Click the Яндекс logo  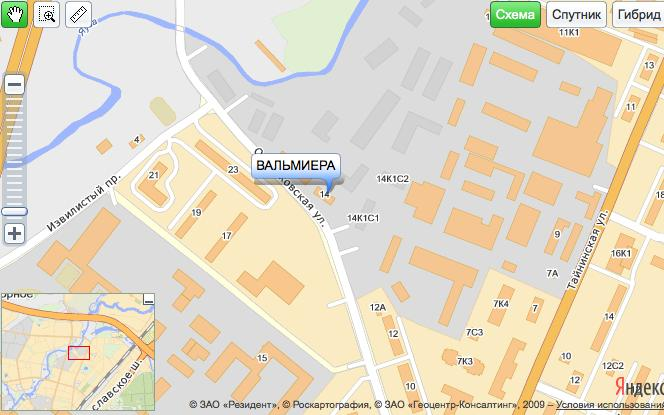(639, 387)
